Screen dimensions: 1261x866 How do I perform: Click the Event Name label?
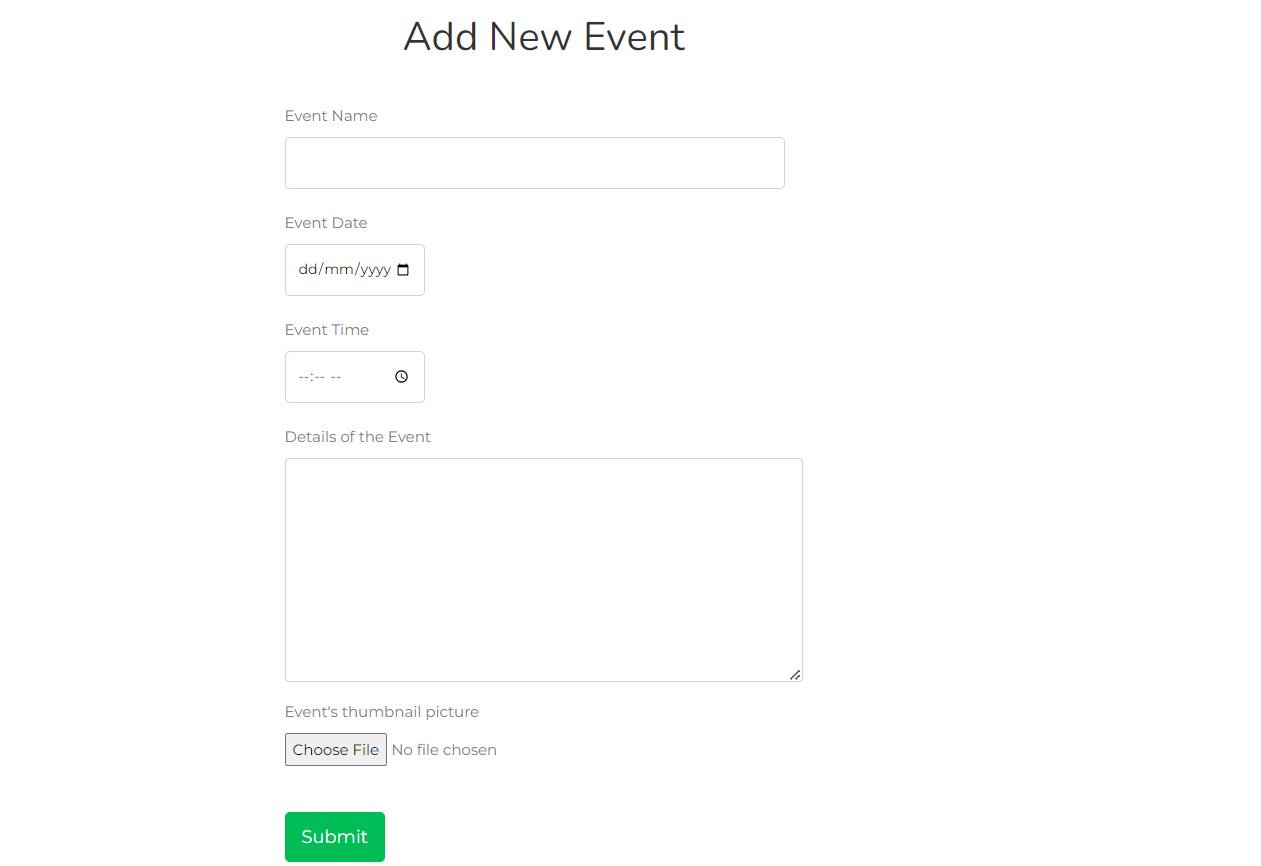331,115
